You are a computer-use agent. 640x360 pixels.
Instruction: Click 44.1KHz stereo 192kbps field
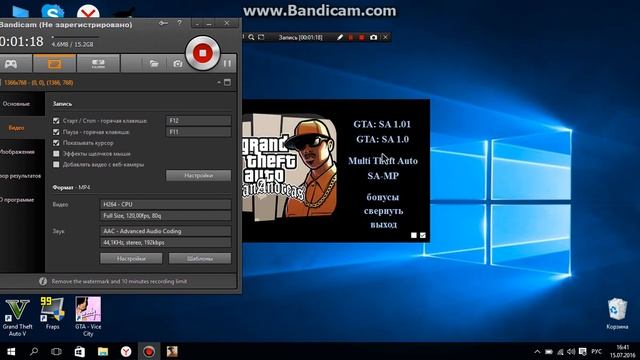pyautogui.click(x=165, y=242)
